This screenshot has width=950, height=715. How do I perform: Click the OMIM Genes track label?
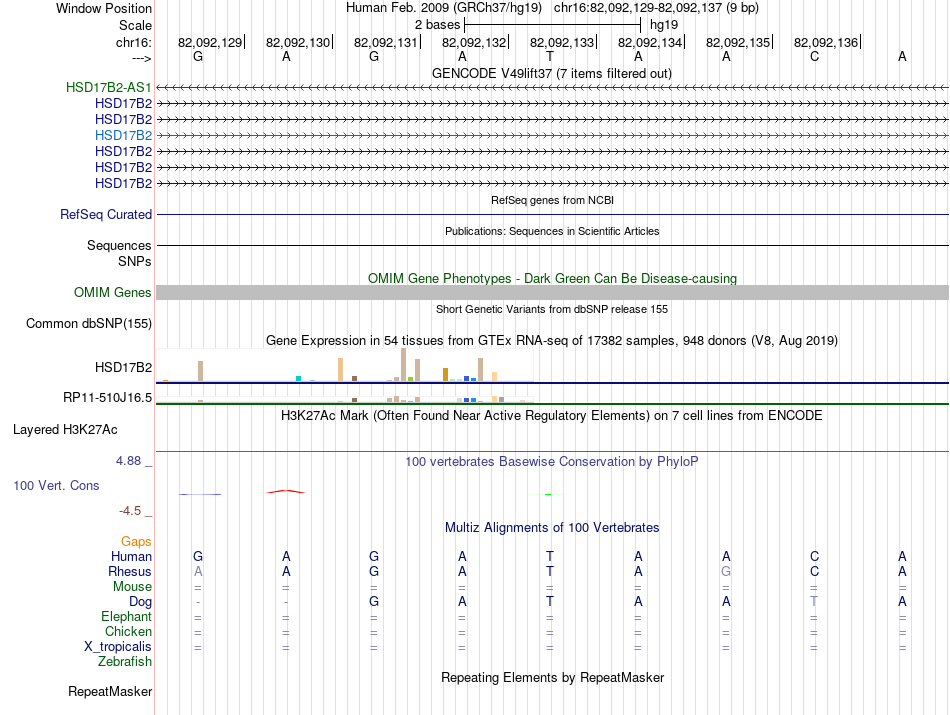click(x=112, y=293)
